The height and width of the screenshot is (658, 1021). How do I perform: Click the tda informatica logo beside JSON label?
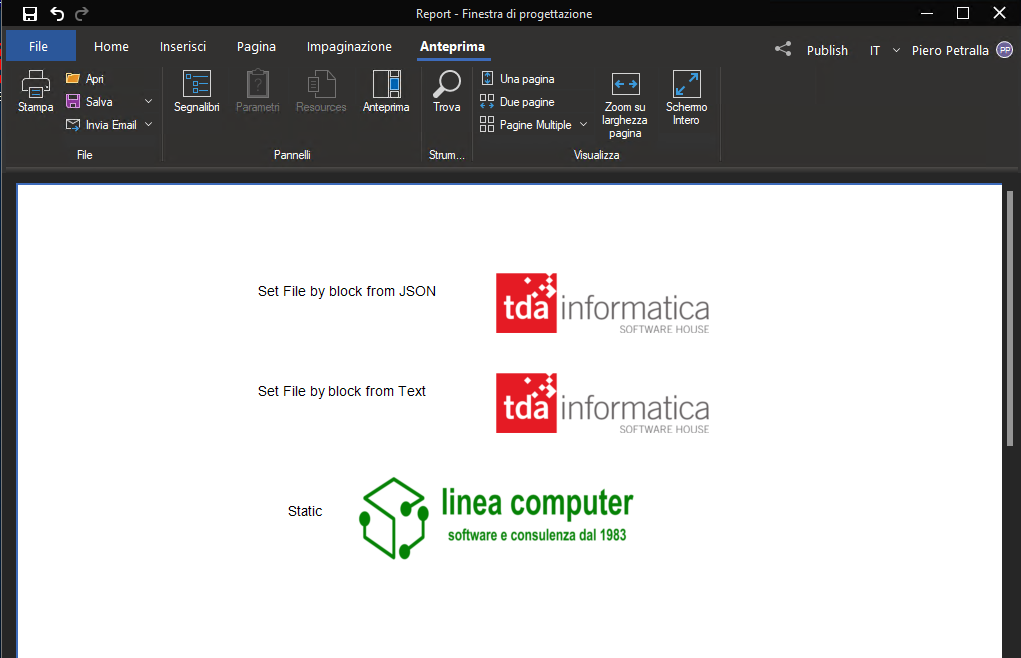click(602, 303)
